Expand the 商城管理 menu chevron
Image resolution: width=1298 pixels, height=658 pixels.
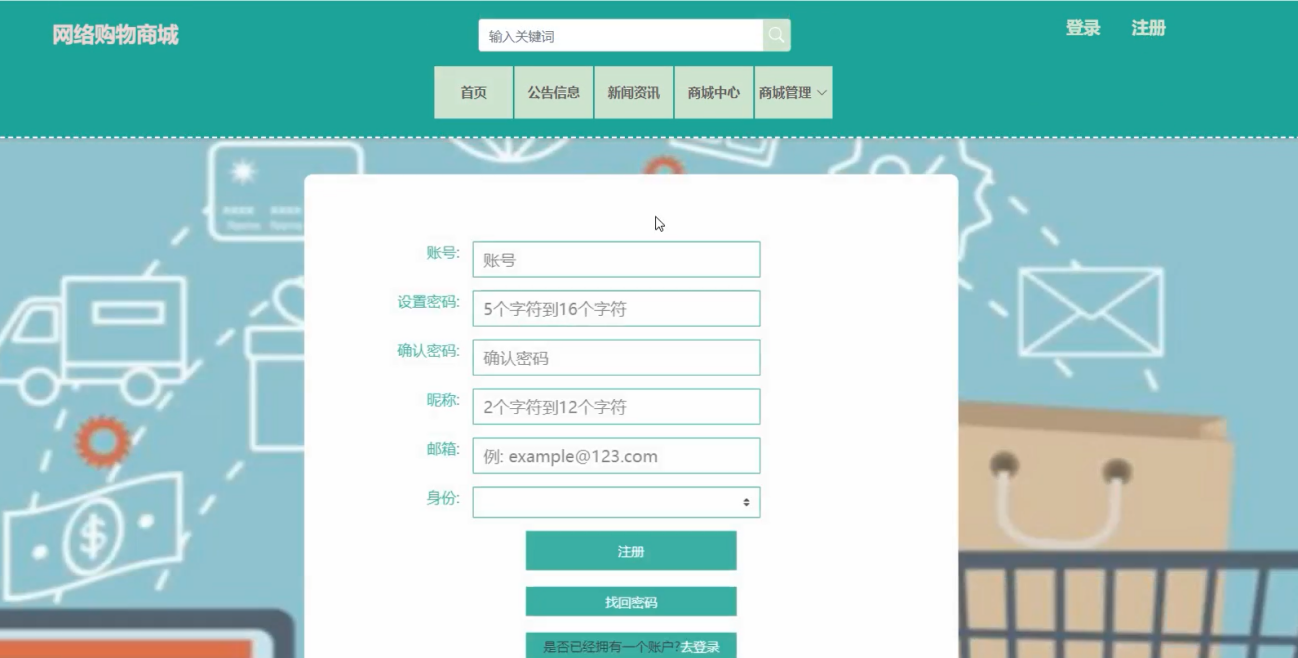(822, 93)
